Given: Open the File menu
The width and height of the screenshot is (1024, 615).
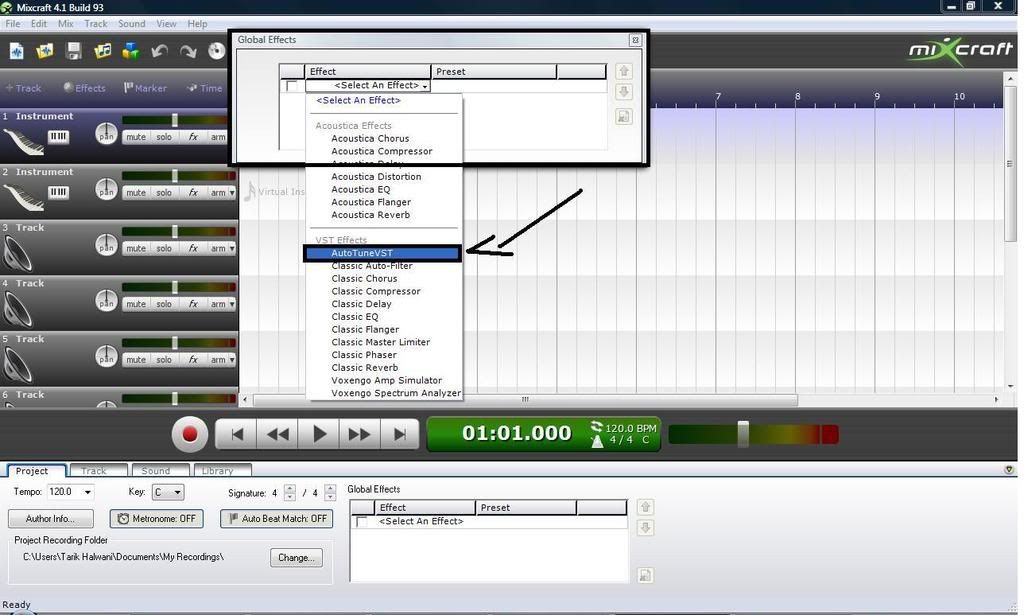Looking at the screenshot, I should [x=12, y=24].
